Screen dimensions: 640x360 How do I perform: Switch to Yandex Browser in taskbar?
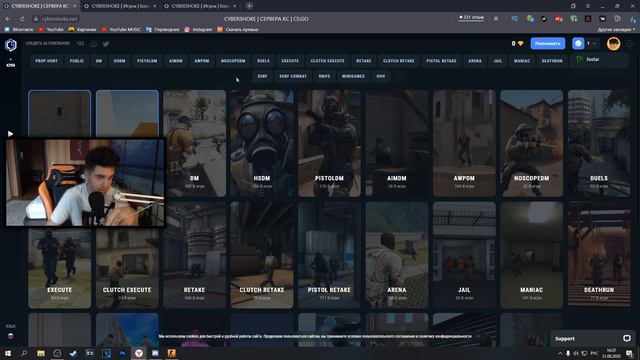tap(139, 353)
